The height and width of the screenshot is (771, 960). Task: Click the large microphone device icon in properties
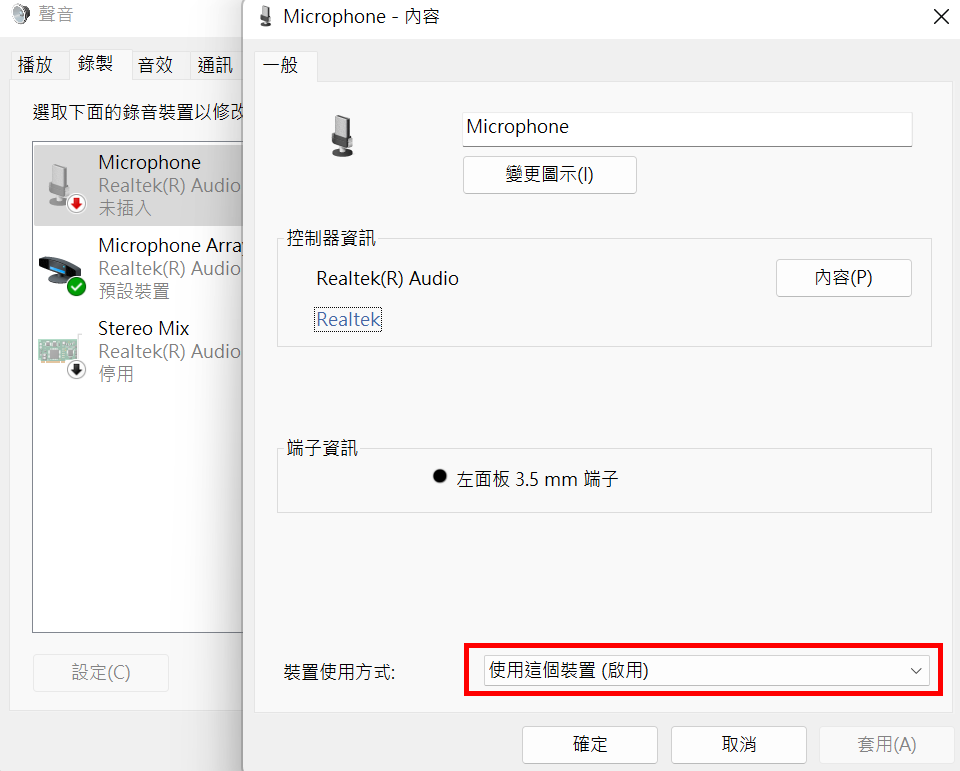coord(342,136)
